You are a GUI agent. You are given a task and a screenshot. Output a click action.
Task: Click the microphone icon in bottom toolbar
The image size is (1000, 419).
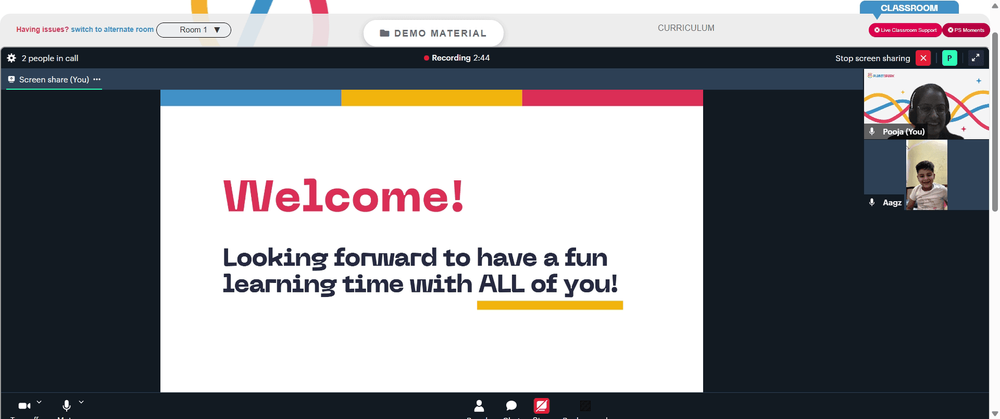(x=66, y=406)
